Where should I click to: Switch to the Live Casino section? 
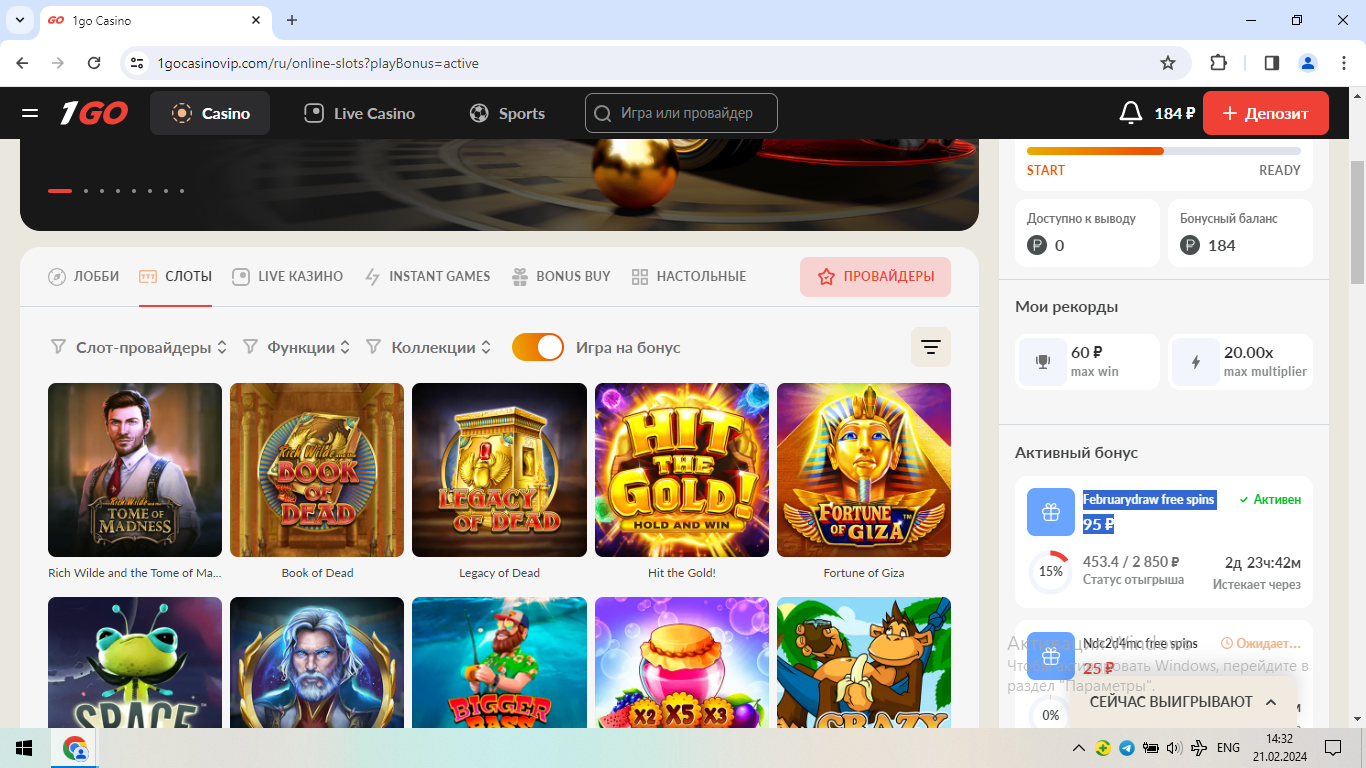tap(359, 113)
